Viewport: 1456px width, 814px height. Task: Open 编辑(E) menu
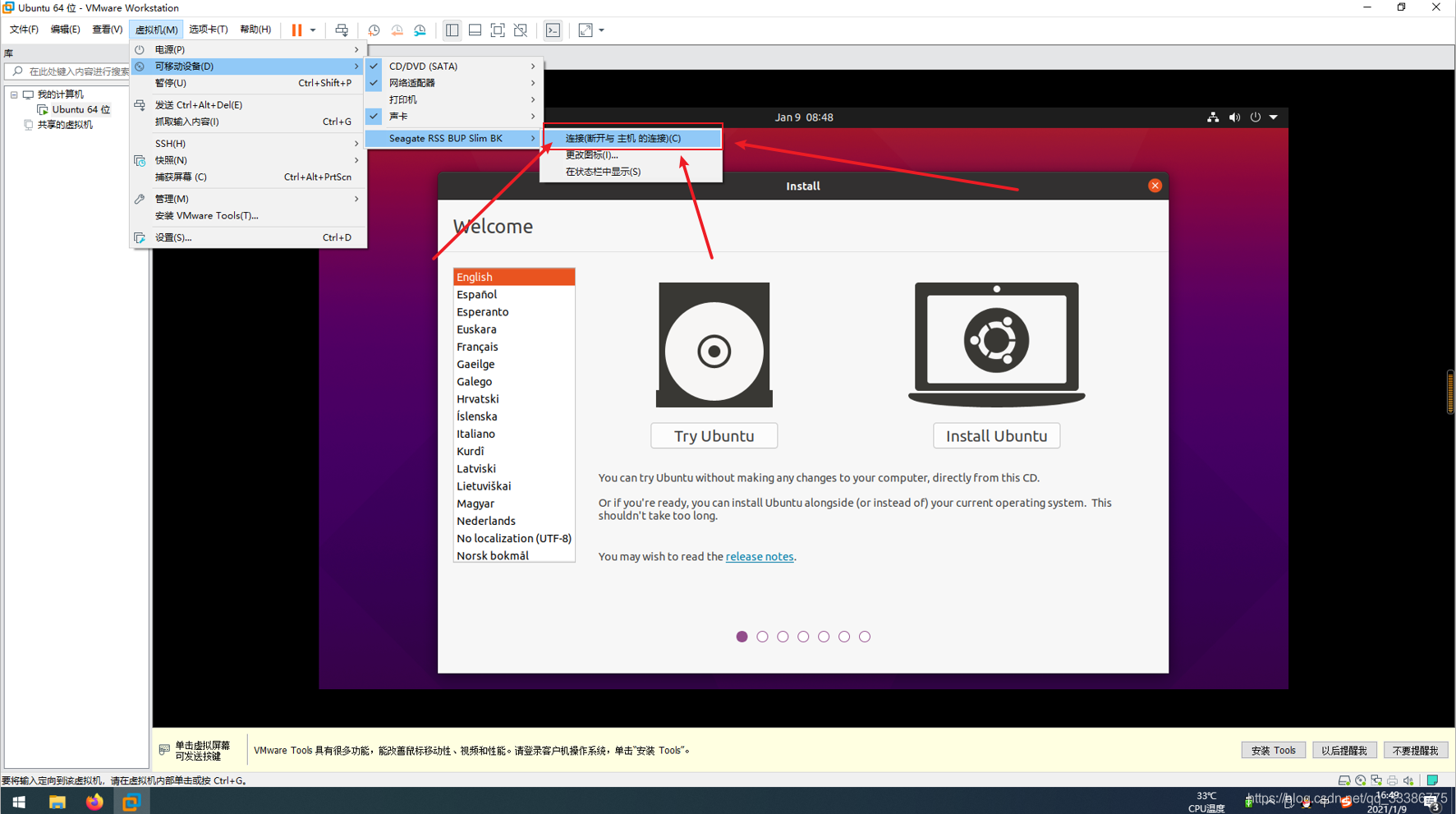pyautogui.click(x=66, y=30)
